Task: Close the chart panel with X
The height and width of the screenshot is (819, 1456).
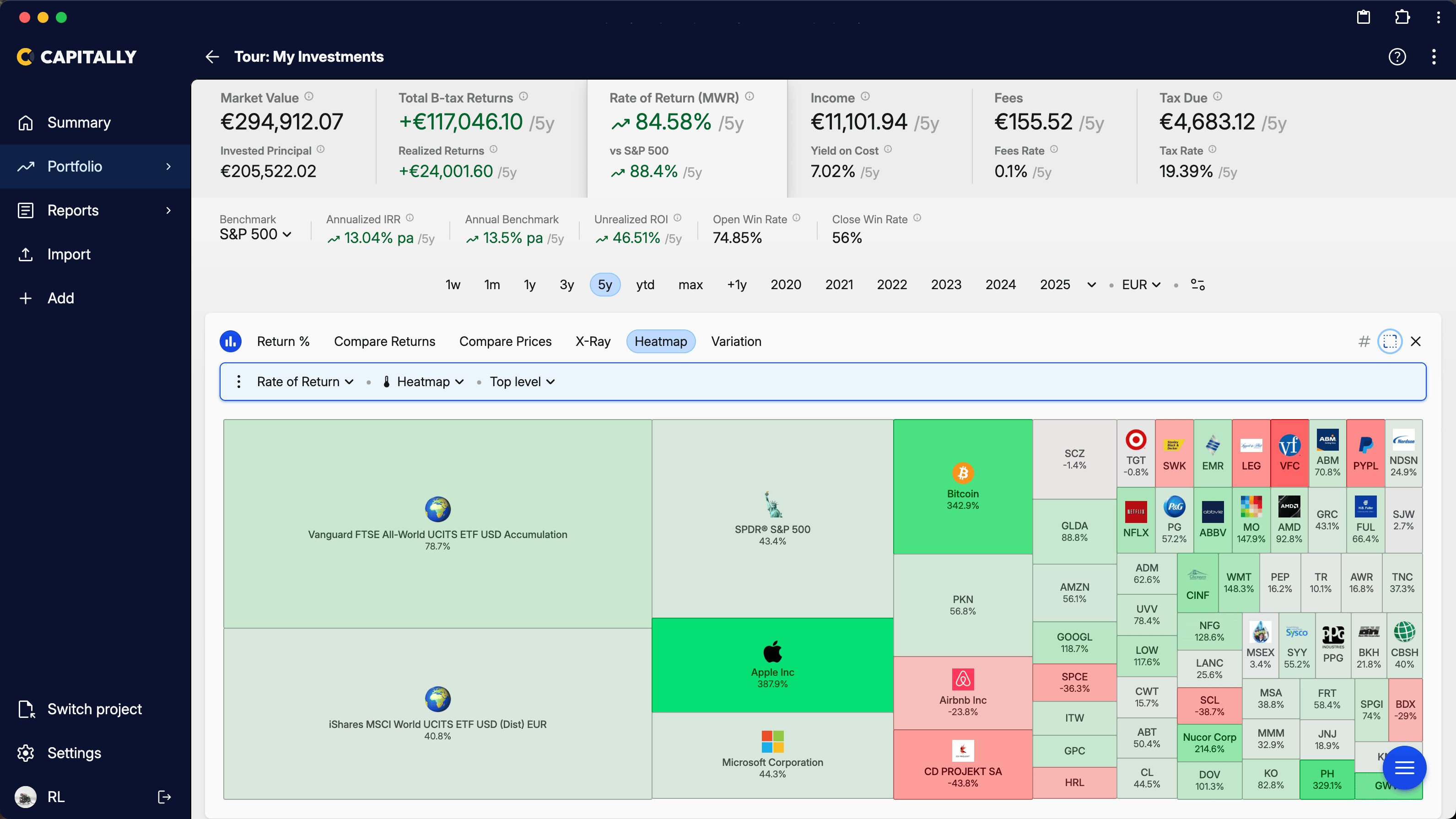Action: click(x=1415, y=341)
